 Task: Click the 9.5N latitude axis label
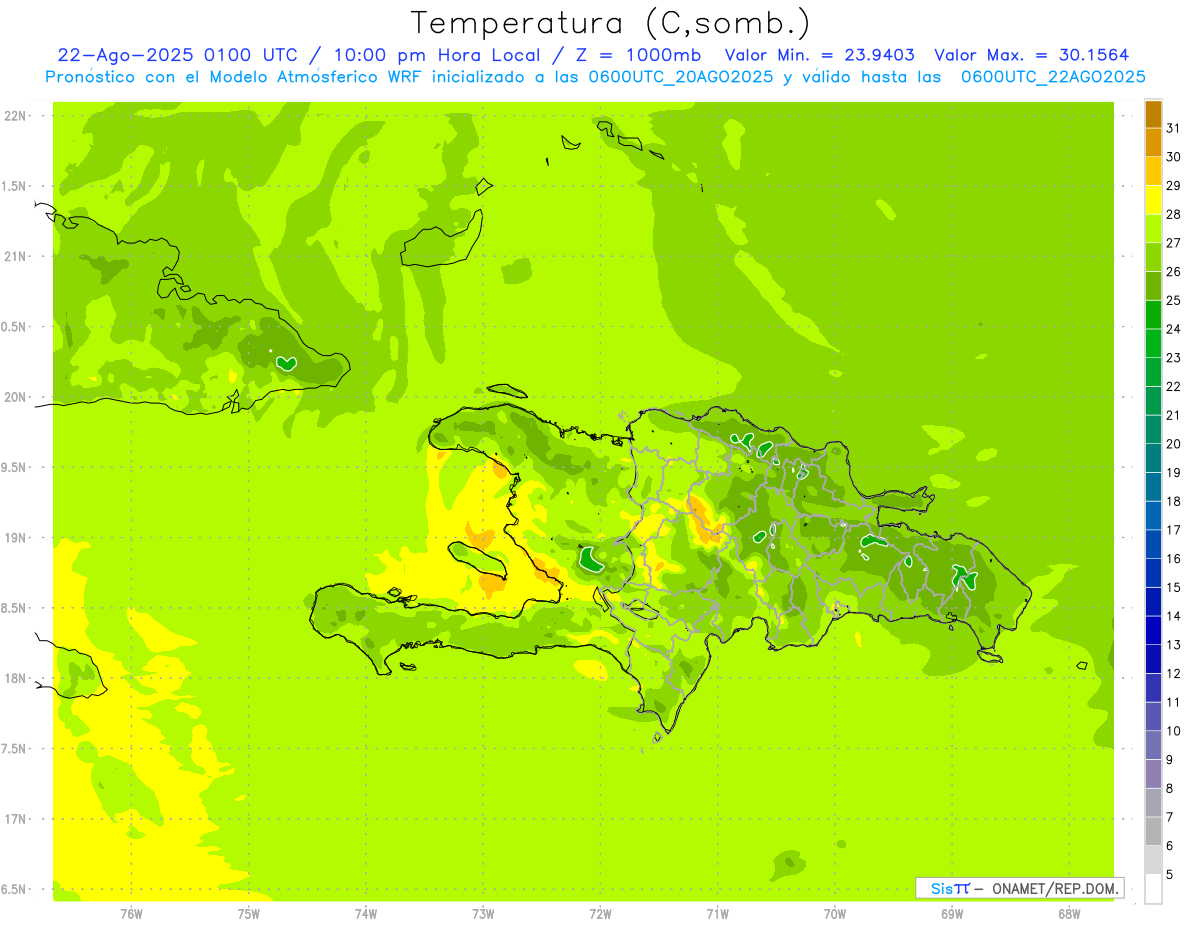tap(15, 467)
